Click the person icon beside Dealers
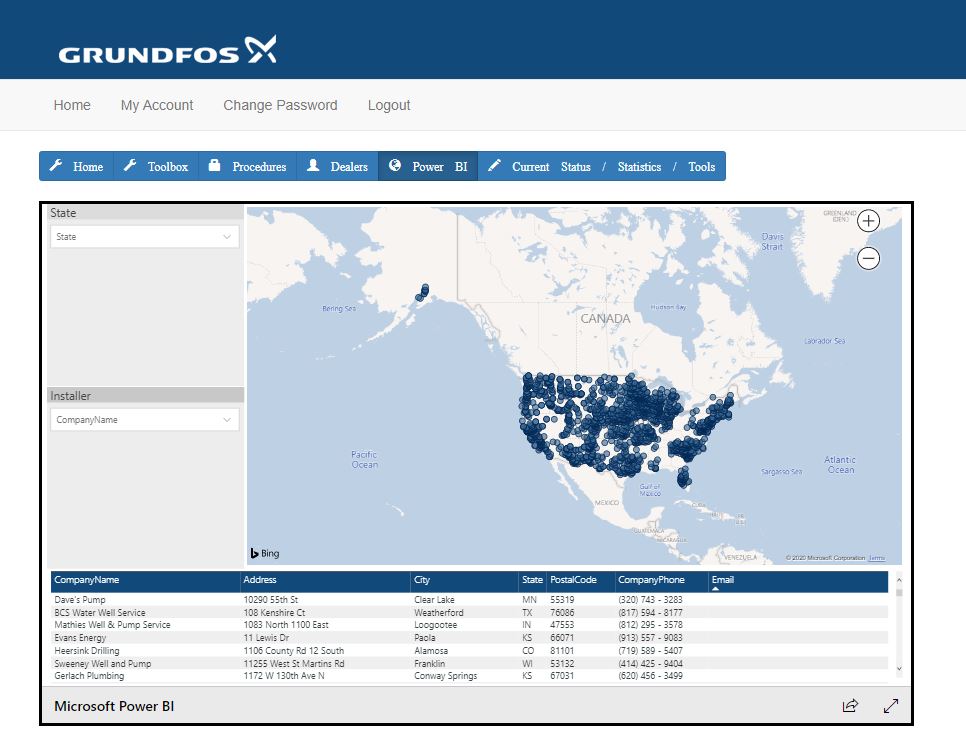The height and width of the screenshot is (750, 966). coord(313,165)
